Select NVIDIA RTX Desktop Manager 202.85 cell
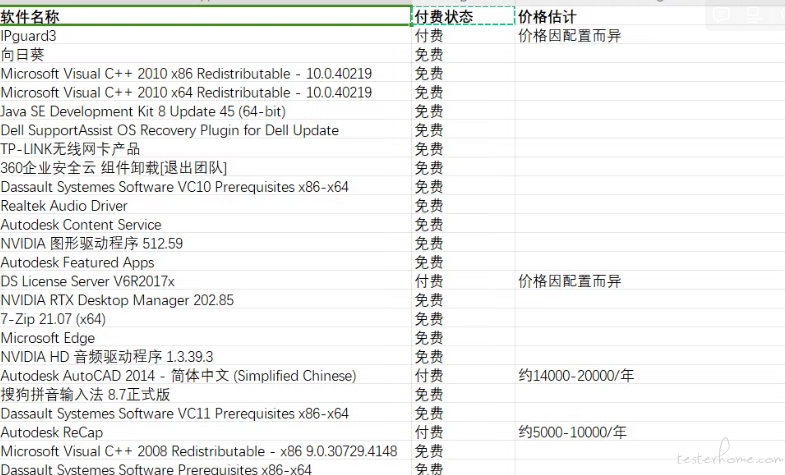Image resolution: width=785 pixels, height=475 pixels. click(x=205, y=300)
